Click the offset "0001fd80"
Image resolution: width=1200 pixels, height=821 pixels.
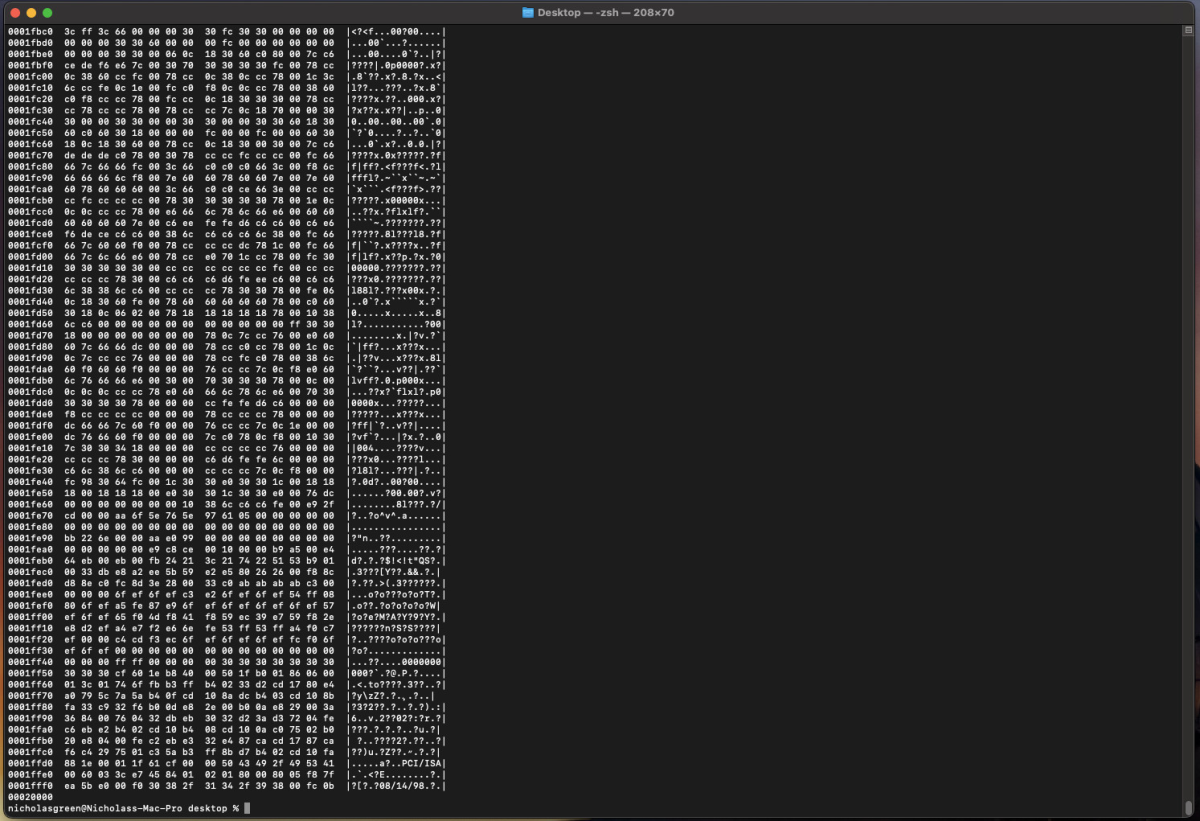30,349
